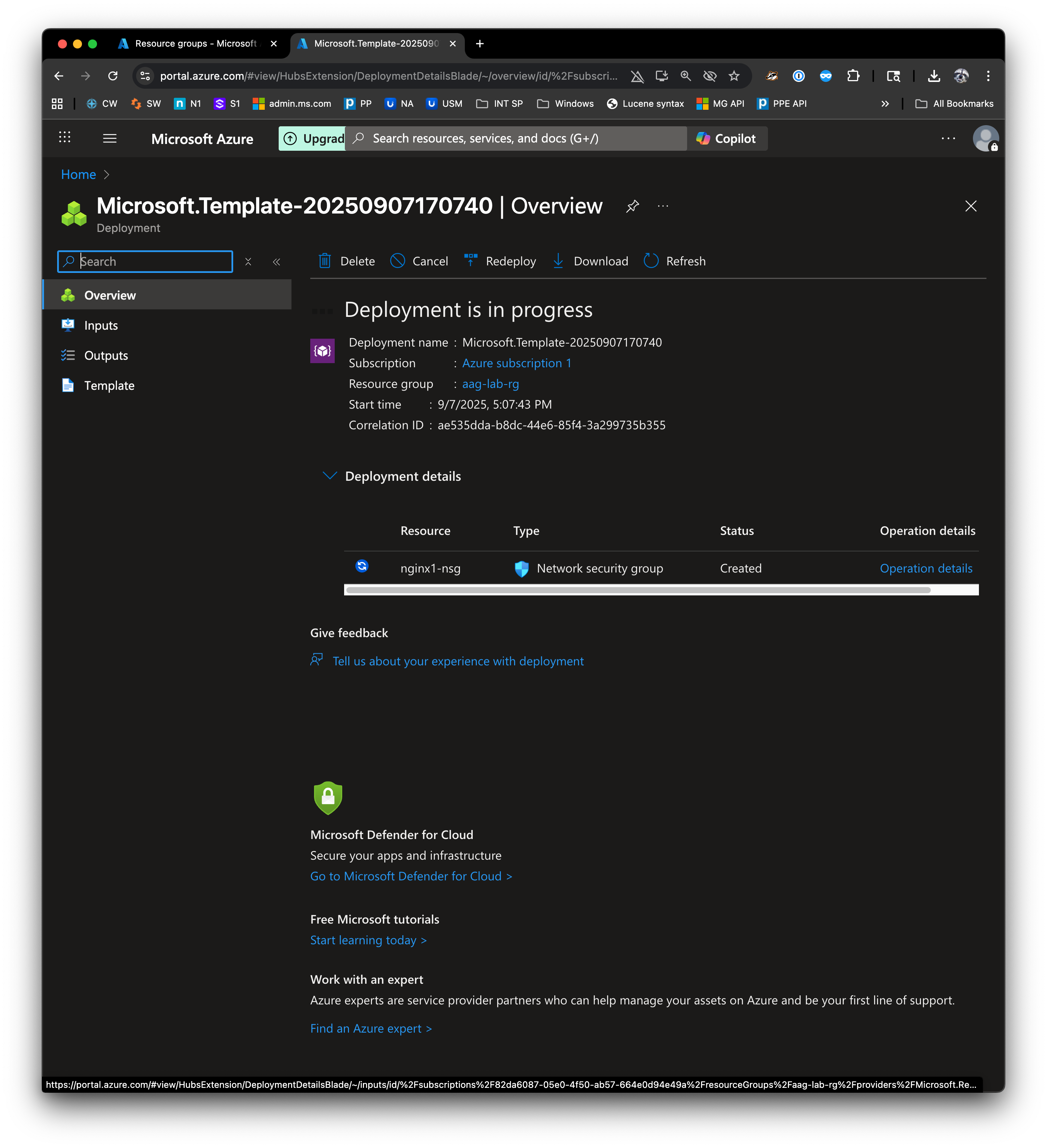The height and width of the screenshot is (1148, 1047).
Task: Refresh the deployment overview
Action: tap(651, 261)
